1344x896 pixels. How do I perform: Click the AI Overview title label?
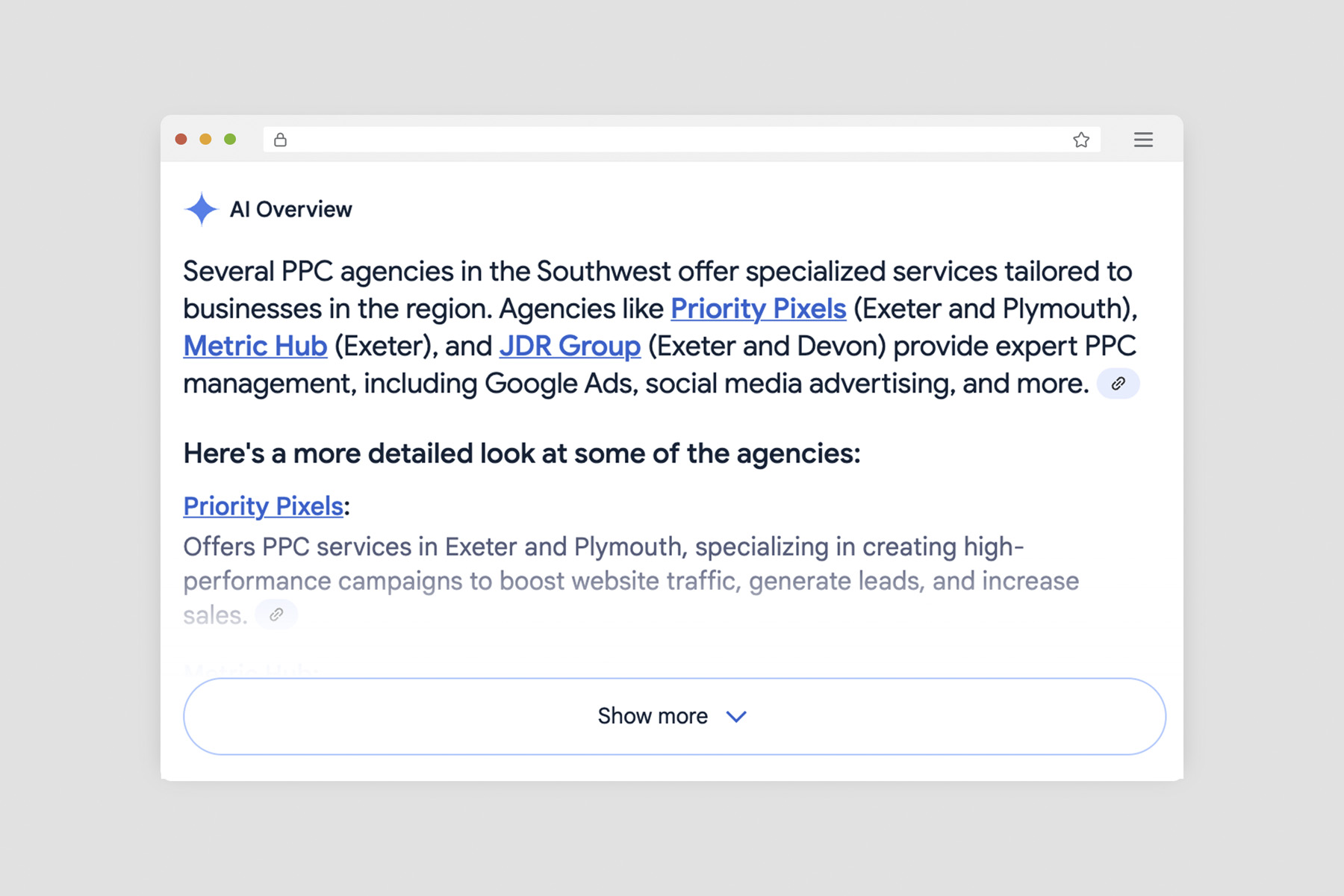pyautogui.click(x=291, y=209)
